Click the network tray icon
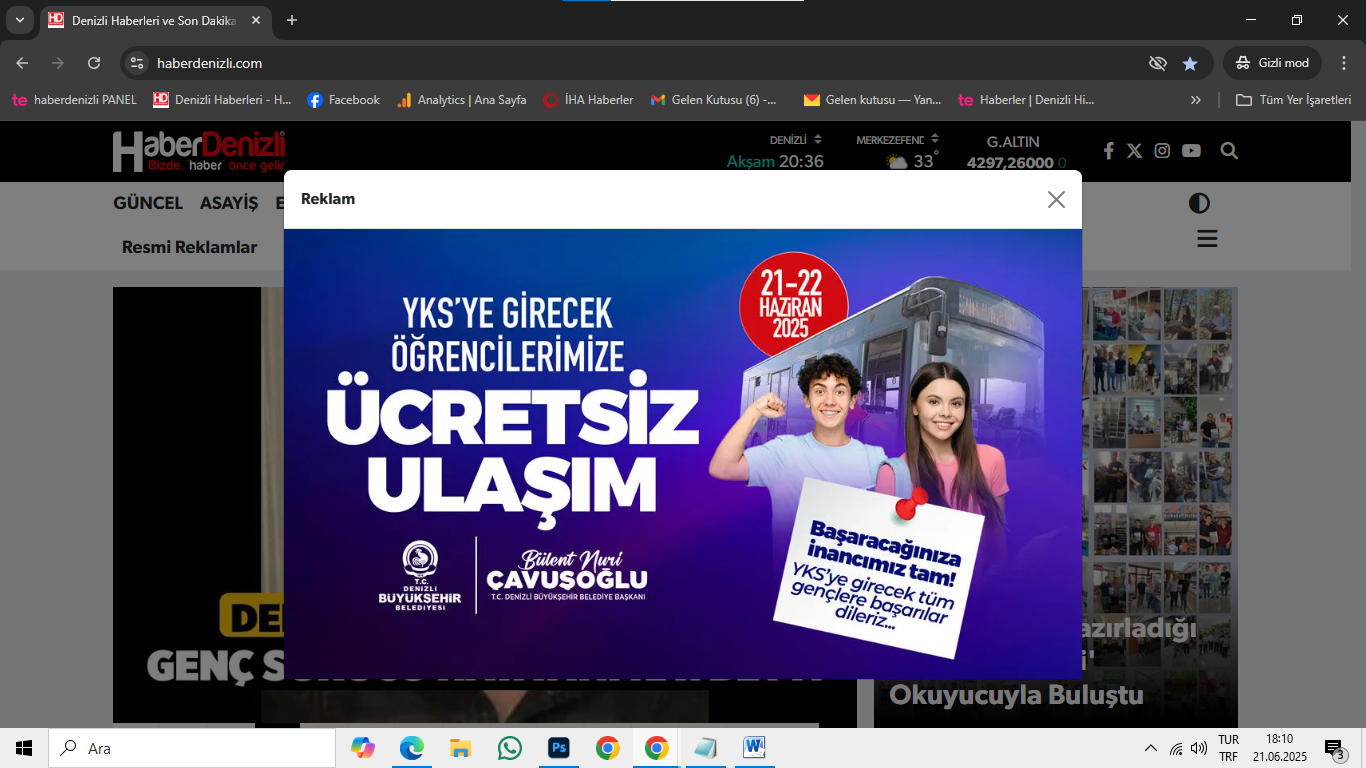 (x=1176, y=748)
